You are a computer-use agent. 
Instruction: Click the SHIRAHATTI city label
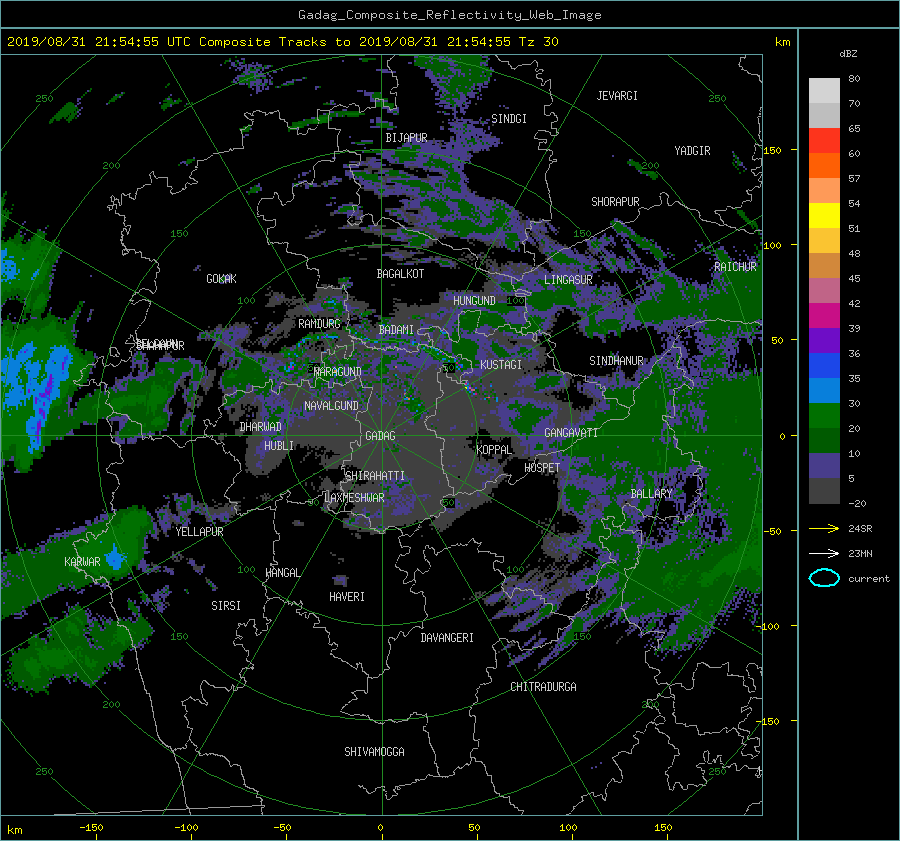point(375,476)
